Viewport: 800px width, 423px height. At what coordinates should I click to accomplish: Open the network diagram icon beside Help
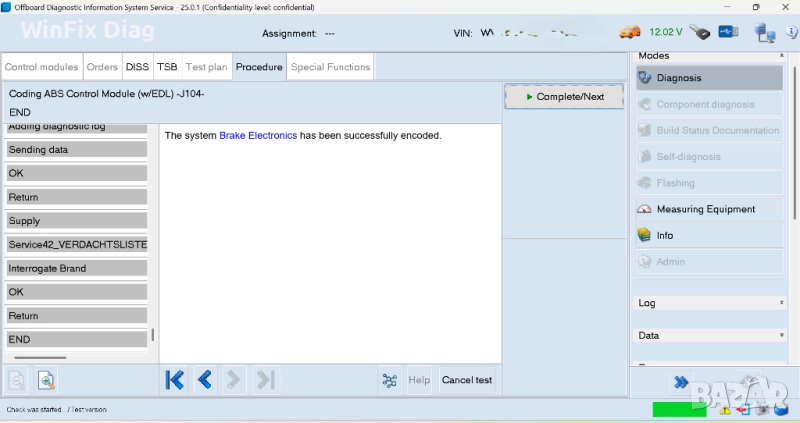(x=390, y=380)
